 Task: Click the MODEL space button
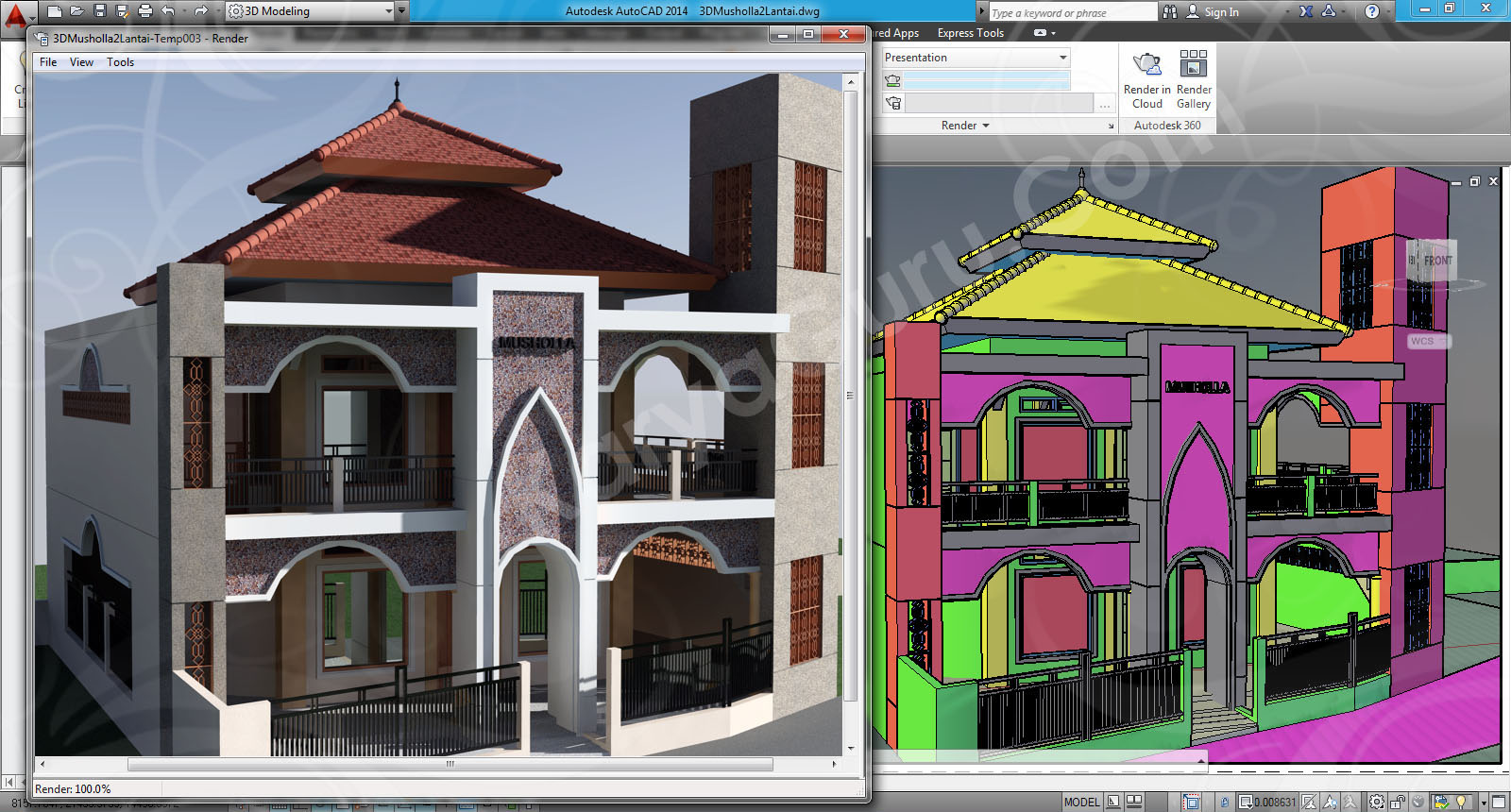1081,803
